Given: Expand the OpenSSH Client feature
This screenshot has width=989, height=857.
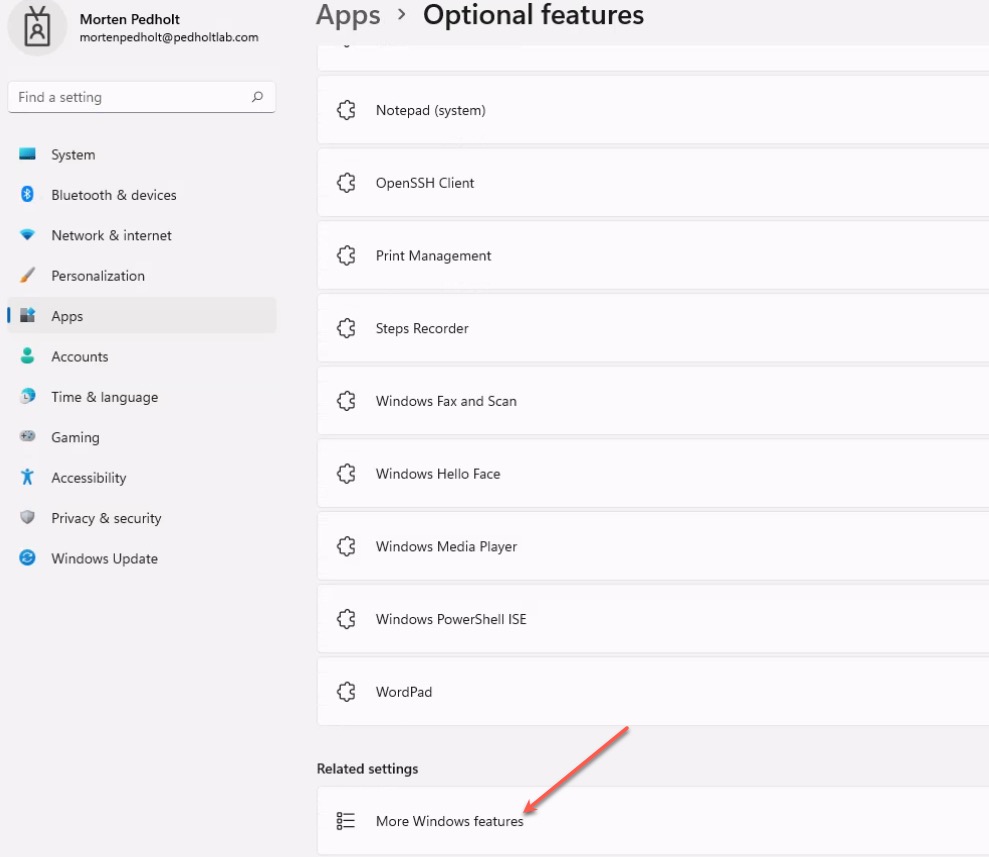Looking at the screenshot, I should coord(653,183).
